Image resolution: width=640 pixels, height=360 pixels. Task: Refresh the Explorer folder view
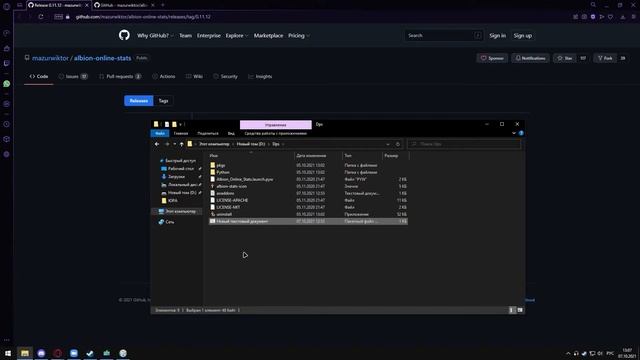coord(398,144)
